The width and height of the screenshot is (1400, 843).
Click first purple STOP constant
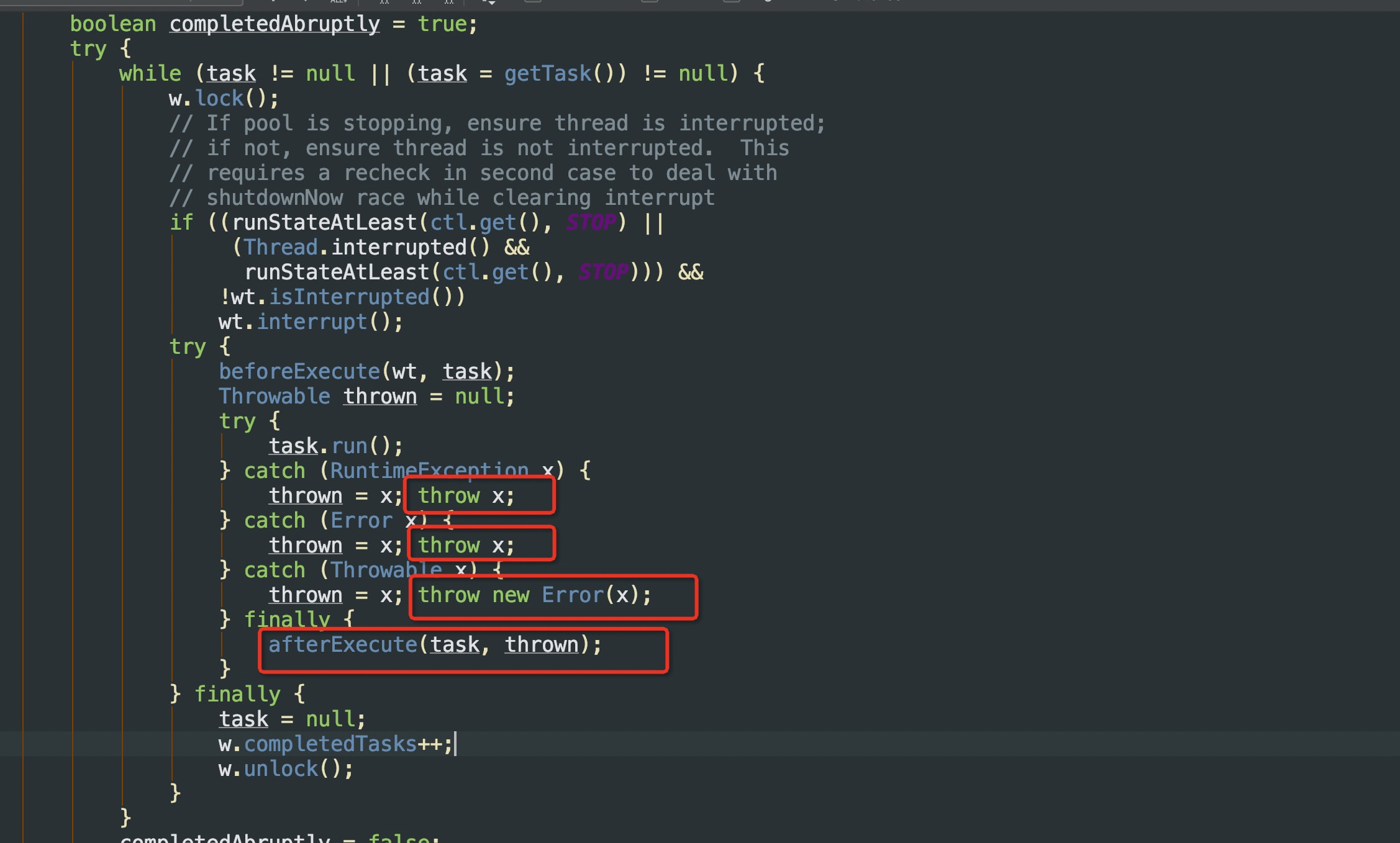(590, 222)
